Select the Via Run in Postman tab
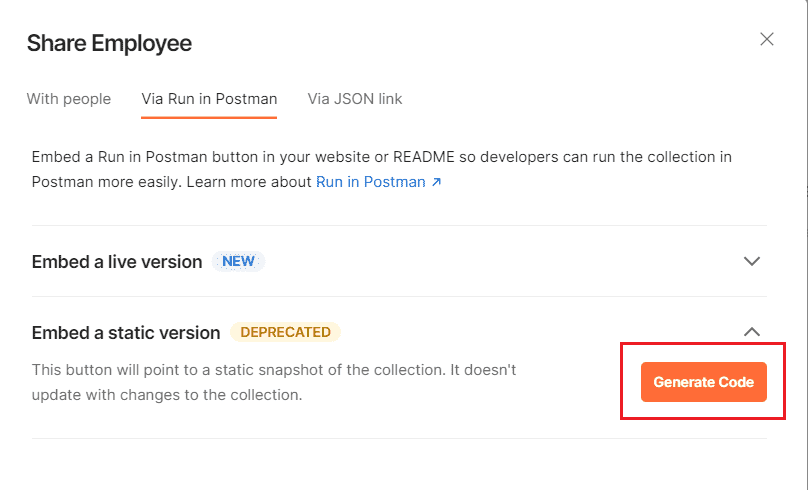The width and height of the screenshot is (808, 490). pyautogui.click(x=209, y=99)
